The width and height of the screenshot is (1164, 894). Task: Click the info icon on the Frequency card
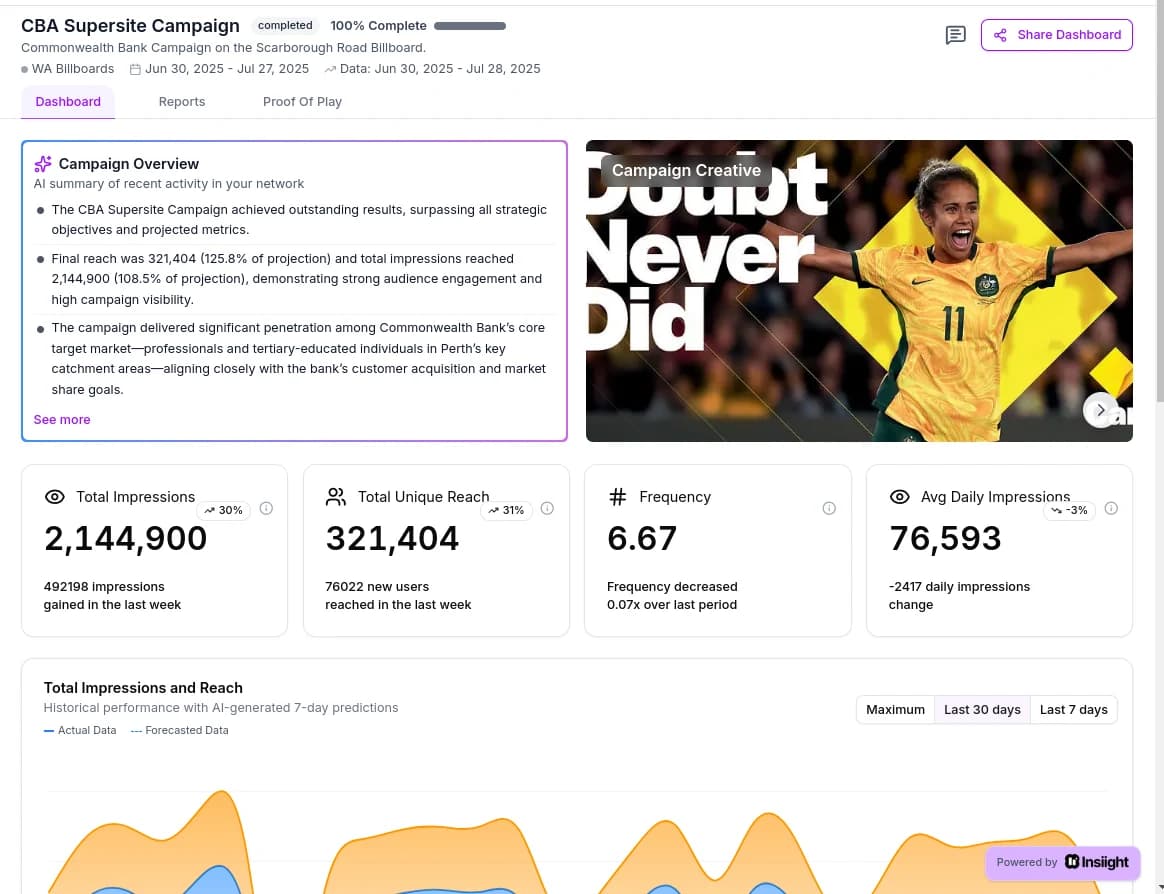pos(829,508)
